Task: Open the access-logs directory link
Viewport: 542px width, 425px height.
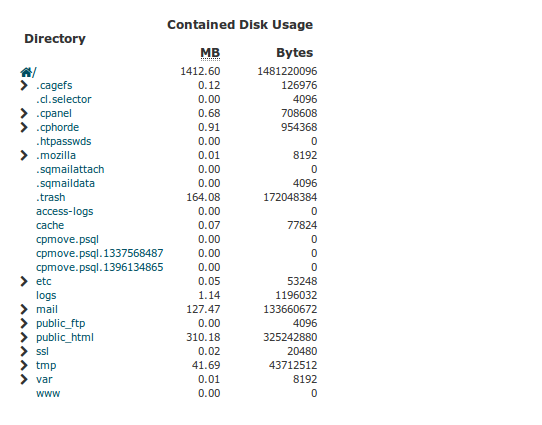Action: coord(65,211)
